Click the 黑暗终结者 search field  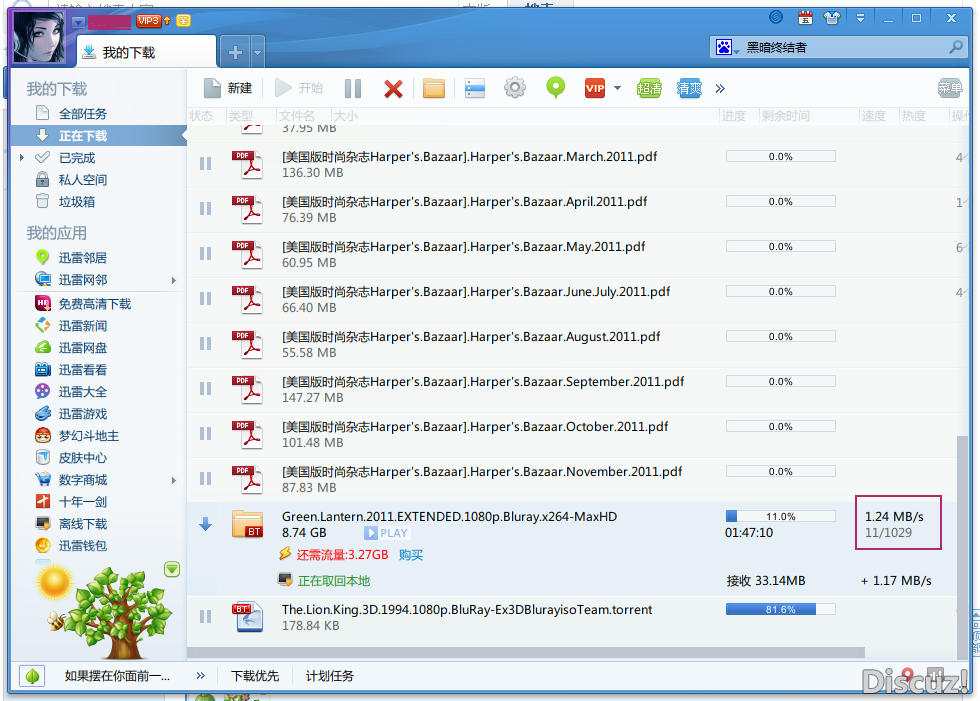tap(838, 47)
